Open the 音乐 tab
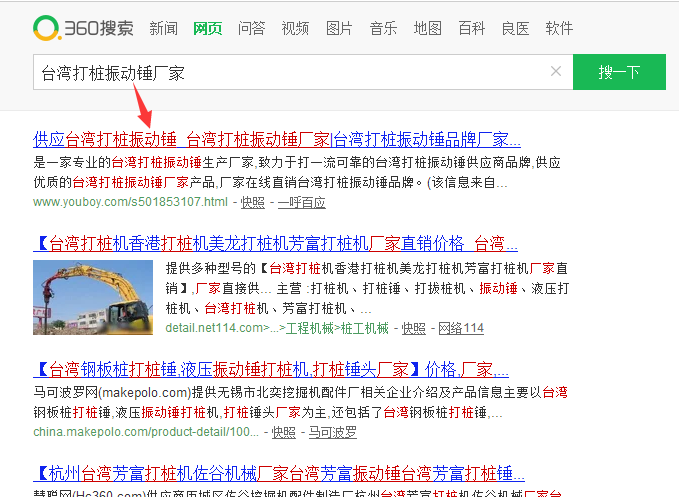The image size is (679, 497). pos(383,29)
